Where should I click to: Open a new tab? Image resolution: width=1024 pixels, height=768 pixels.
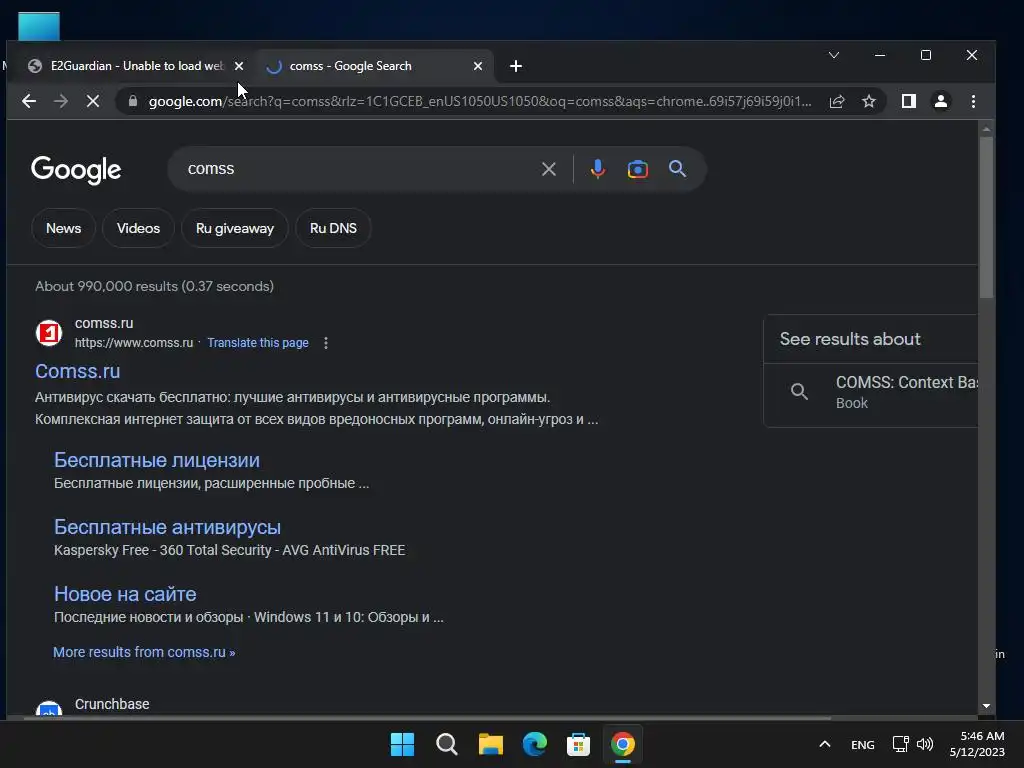click(x=516, y=66)
